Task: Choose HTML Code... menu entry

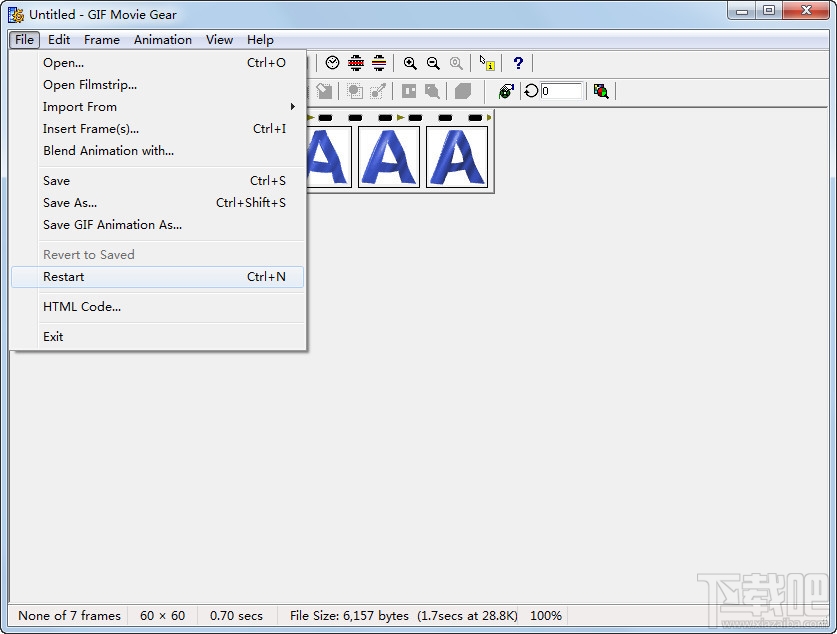Action: click(x=157, y=307)
